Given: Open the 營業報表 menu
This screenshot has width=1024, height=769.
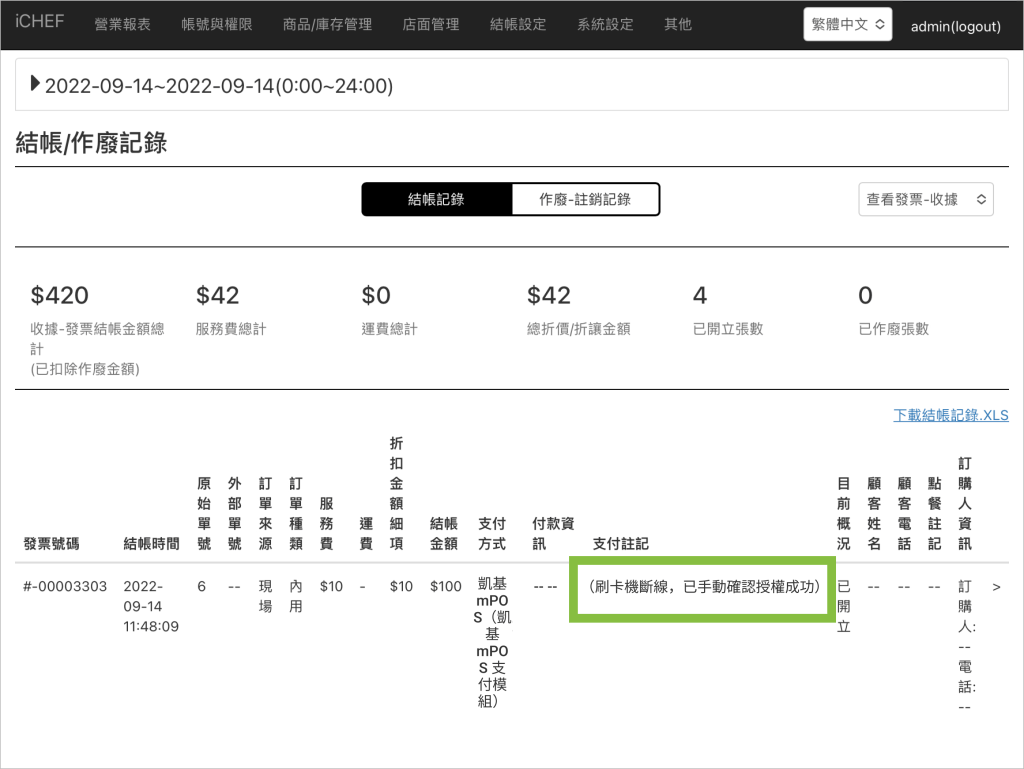Looking at the screenshot, I should (122, 25).
